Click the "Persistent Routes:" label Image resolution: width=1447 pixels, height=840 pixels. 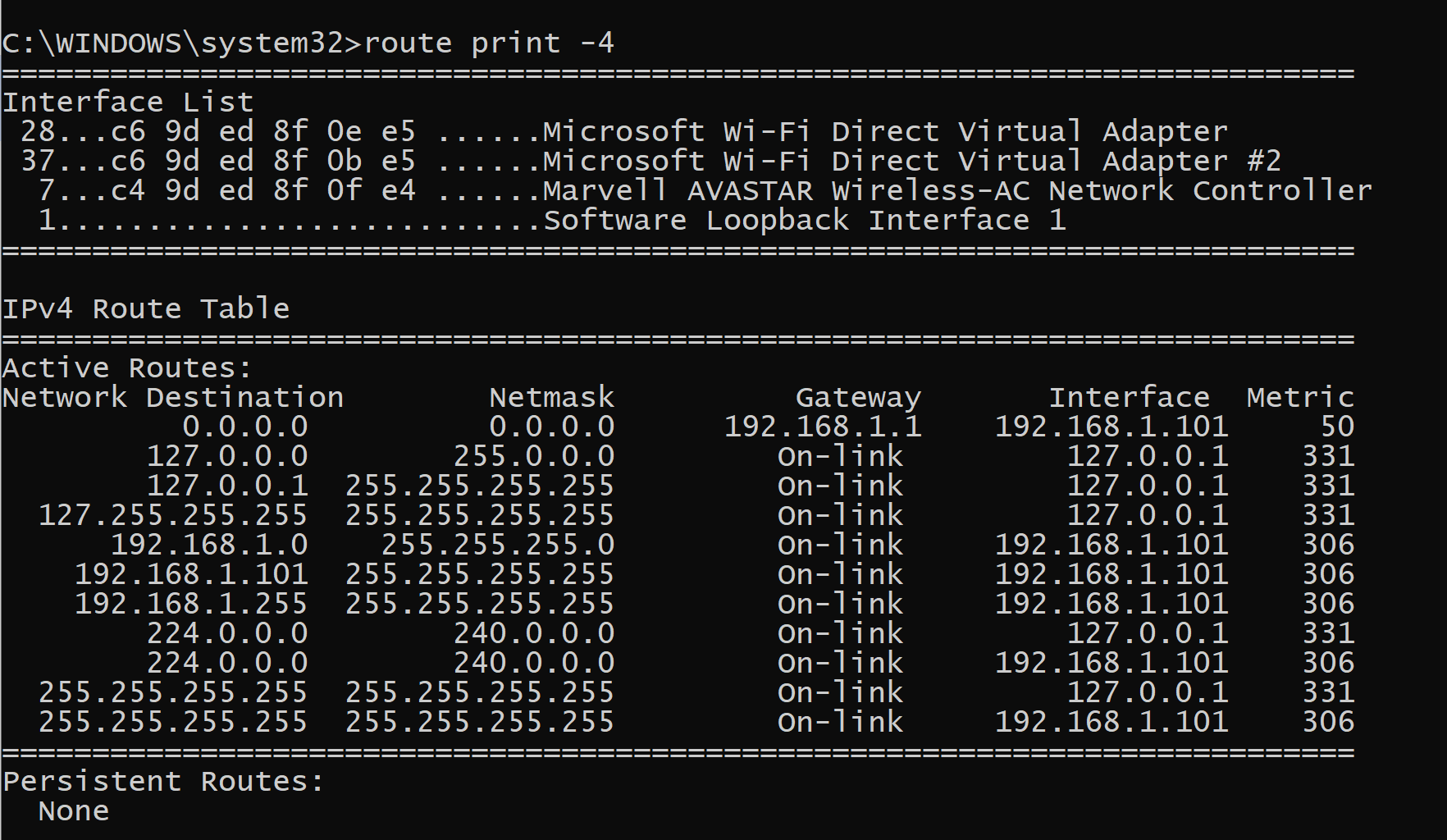pos(164,782)
